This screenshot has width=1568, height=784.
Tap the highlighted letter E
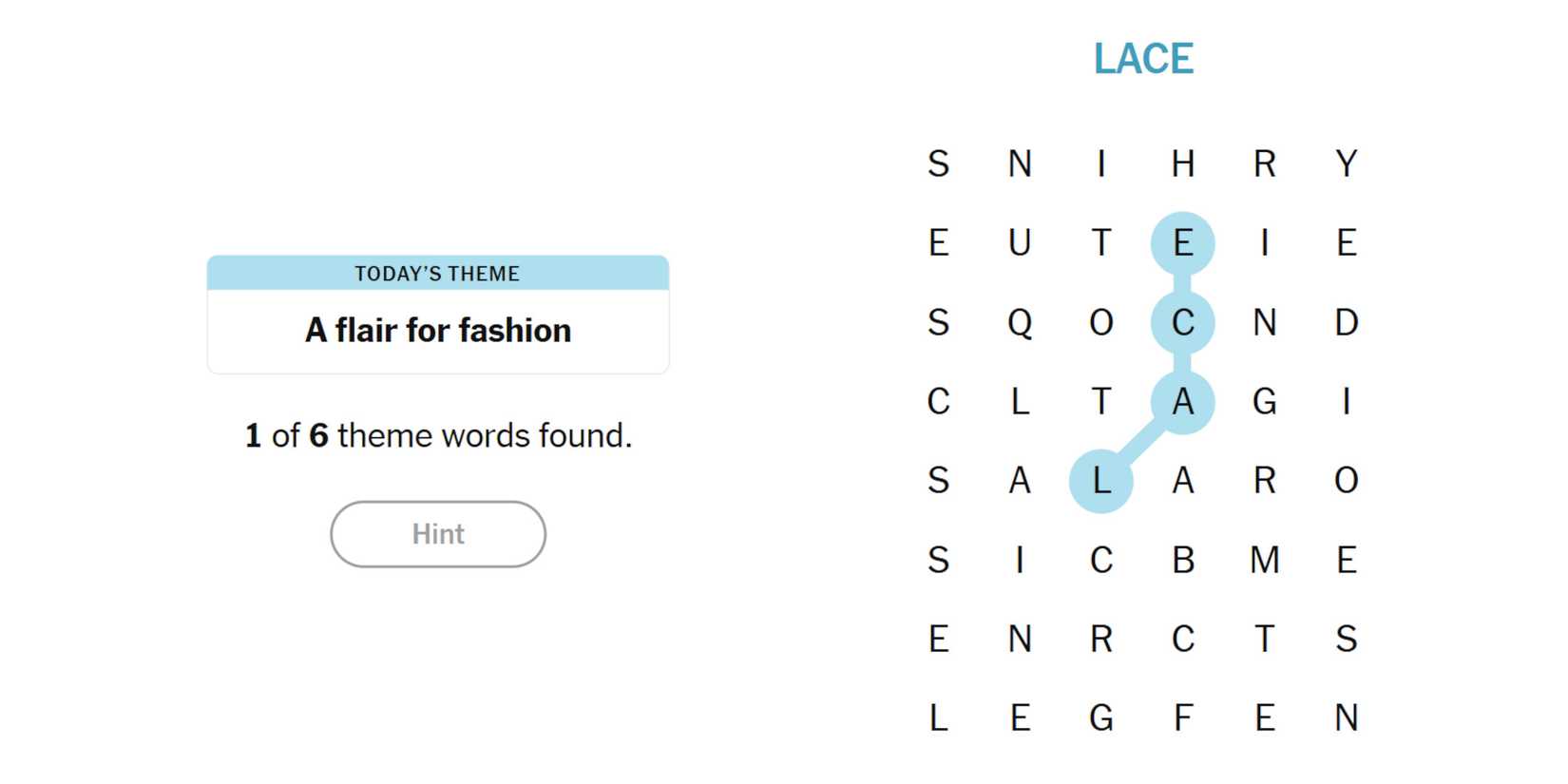tap(1182, 243)
